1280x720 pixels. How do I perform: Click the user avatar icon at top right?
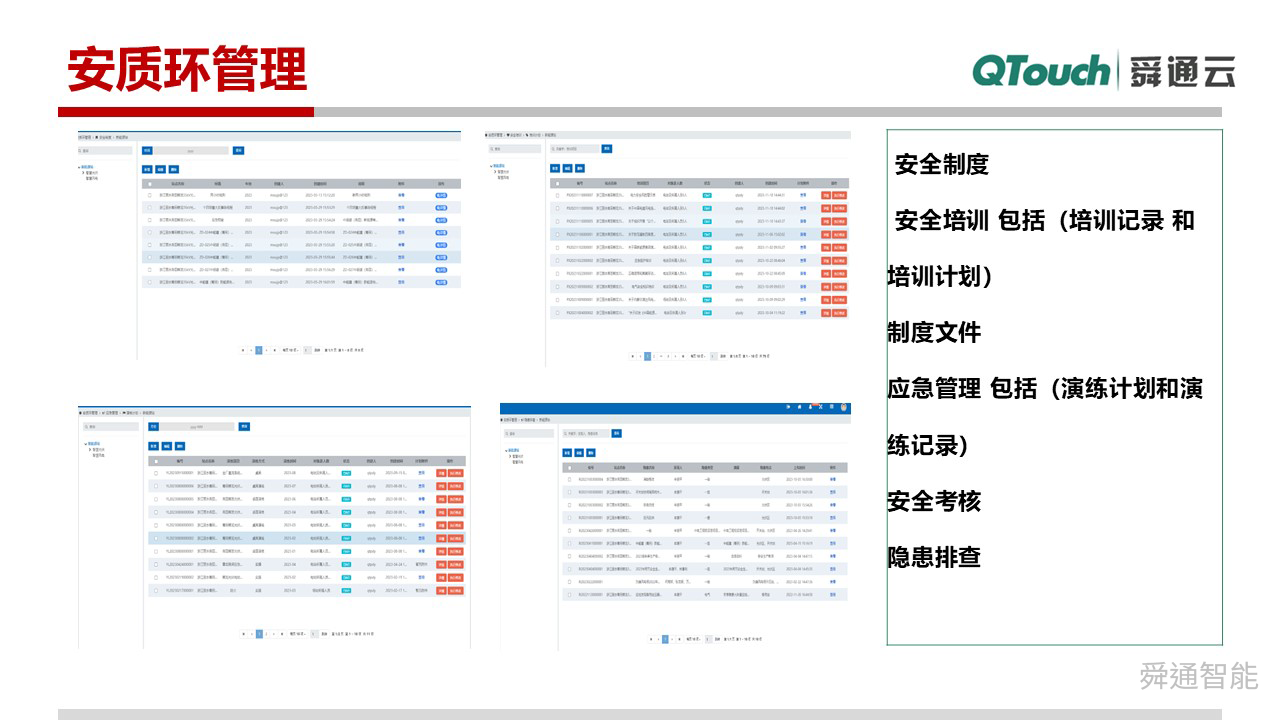click(843, 407)
